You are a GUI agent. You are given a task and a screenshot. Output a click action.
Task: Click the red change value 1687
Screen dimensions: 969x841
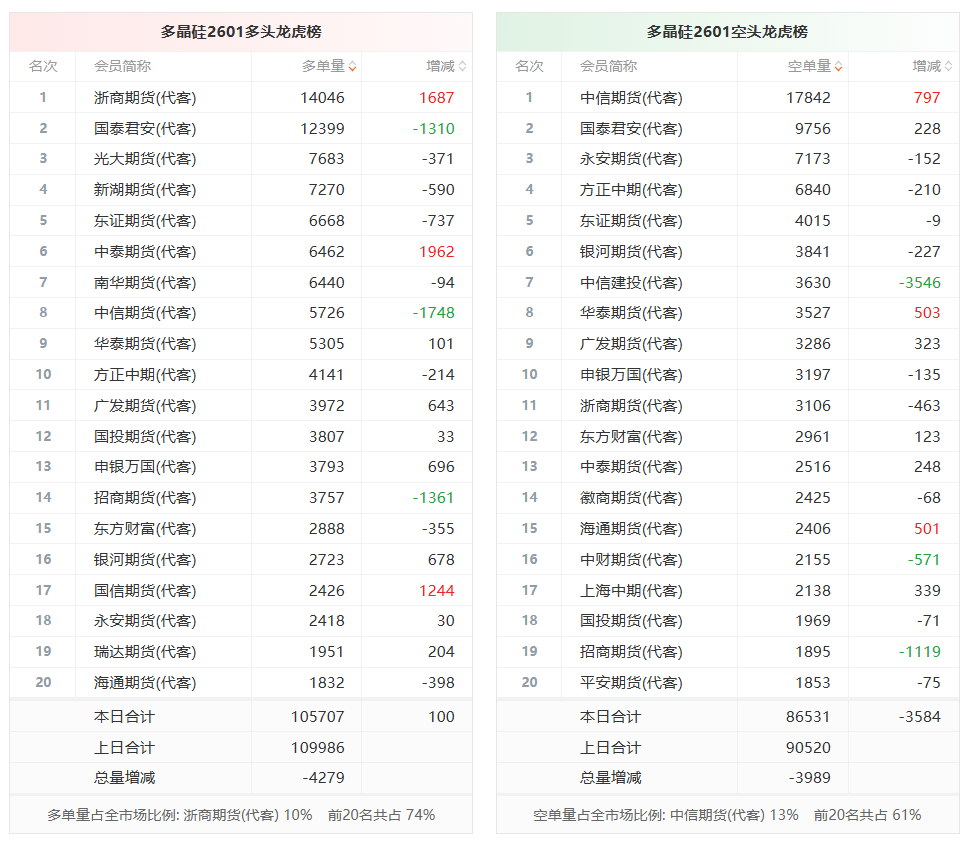(436, 98)
